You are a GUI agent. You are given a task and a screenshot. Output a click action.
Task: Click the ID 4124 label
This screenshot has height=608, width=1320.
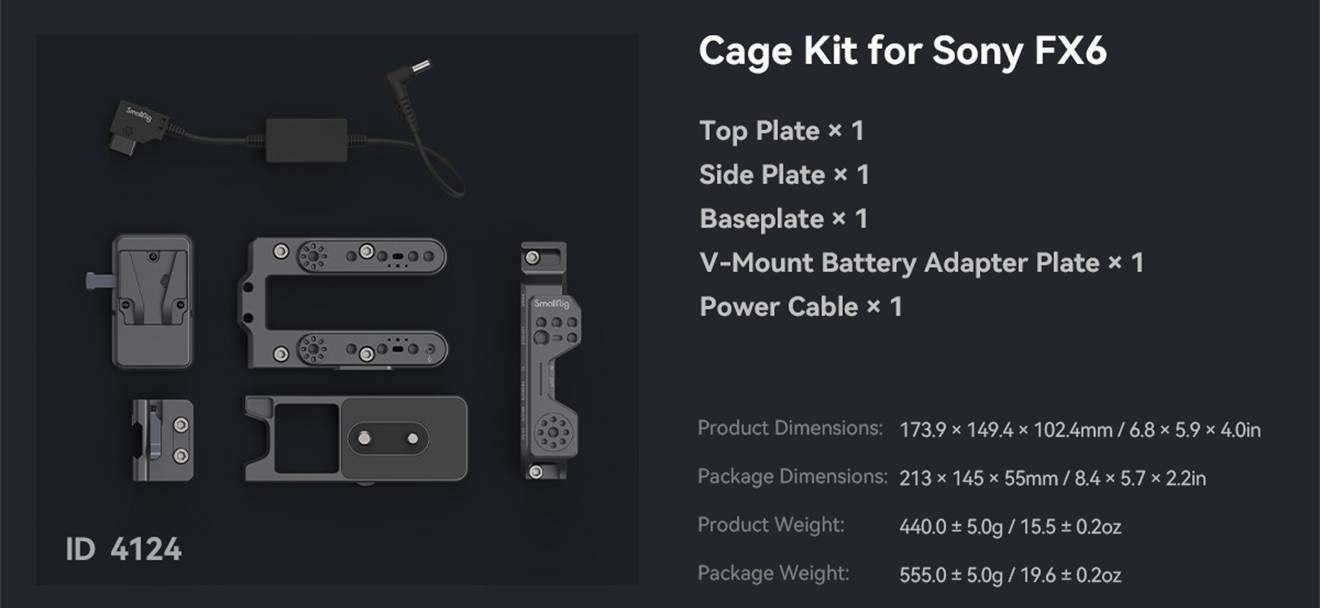pos(124,549)
